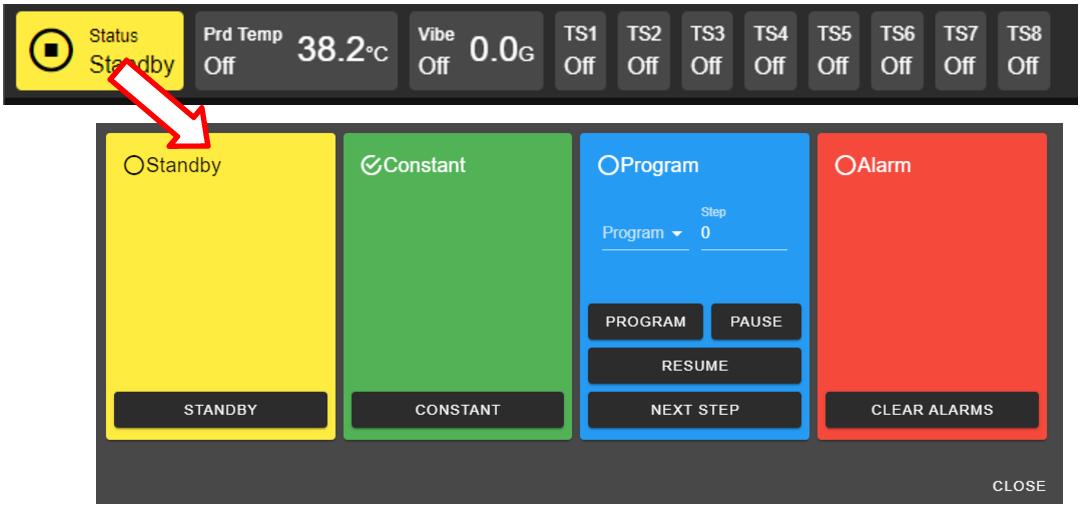Click the PAUSE button
Screen dimensions: 1084x511
tap(756, 322)
